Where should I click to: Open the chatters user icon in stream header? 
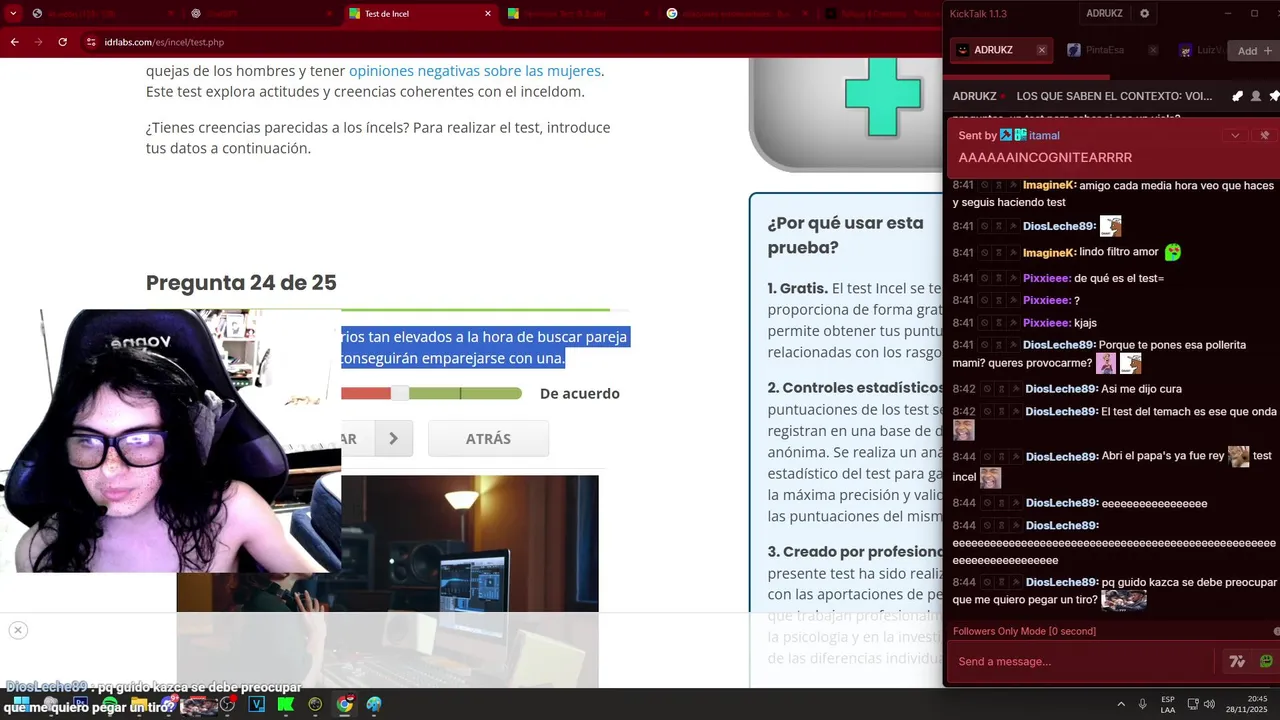[x=1256, y=97]
